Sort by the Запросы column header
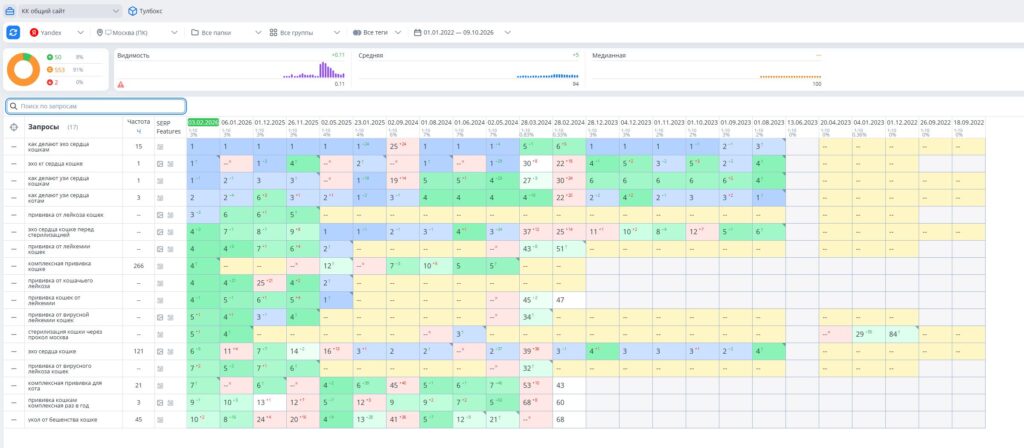This screenshot has width=1024, height=448. (x=44, y=127)
